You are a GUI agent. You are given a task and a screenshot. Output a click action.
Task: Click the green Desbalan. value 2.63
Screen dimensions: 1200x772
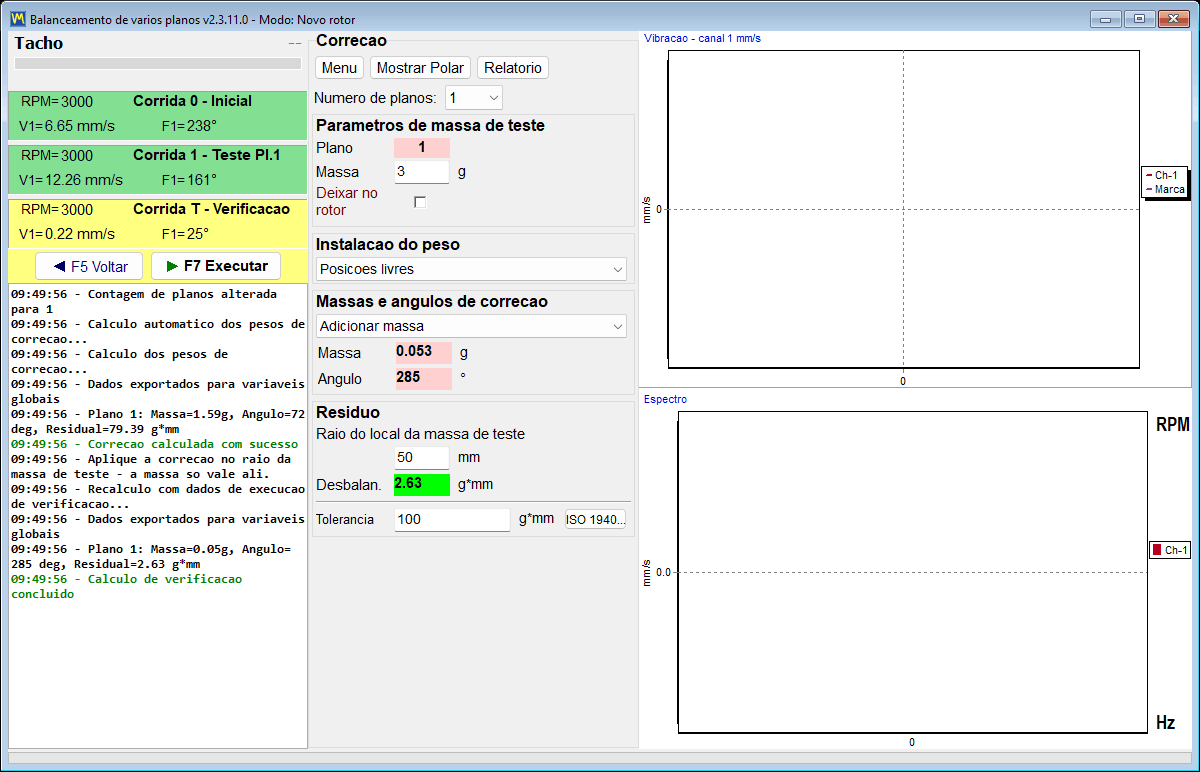coord(422,484)
